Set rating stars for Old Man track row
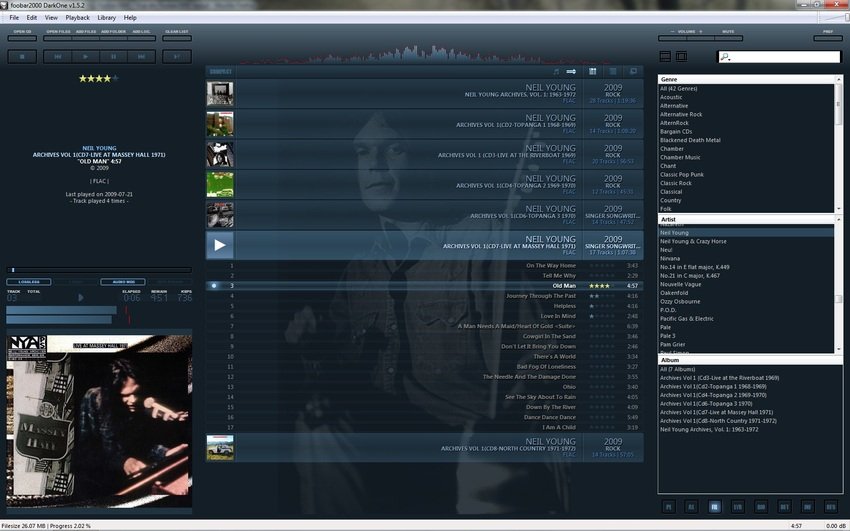The width and height of the screenshot is (850, 531). [602, 286]
